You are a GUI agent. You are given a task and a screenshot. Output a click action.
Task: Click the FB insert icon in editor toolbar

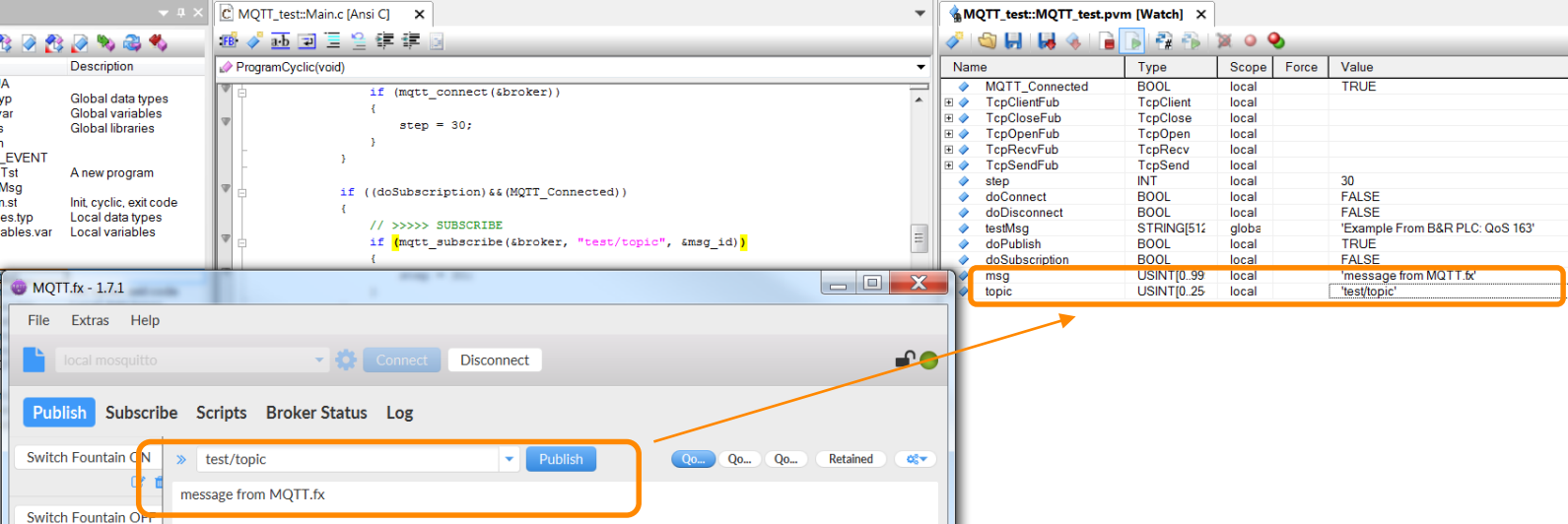229,40
